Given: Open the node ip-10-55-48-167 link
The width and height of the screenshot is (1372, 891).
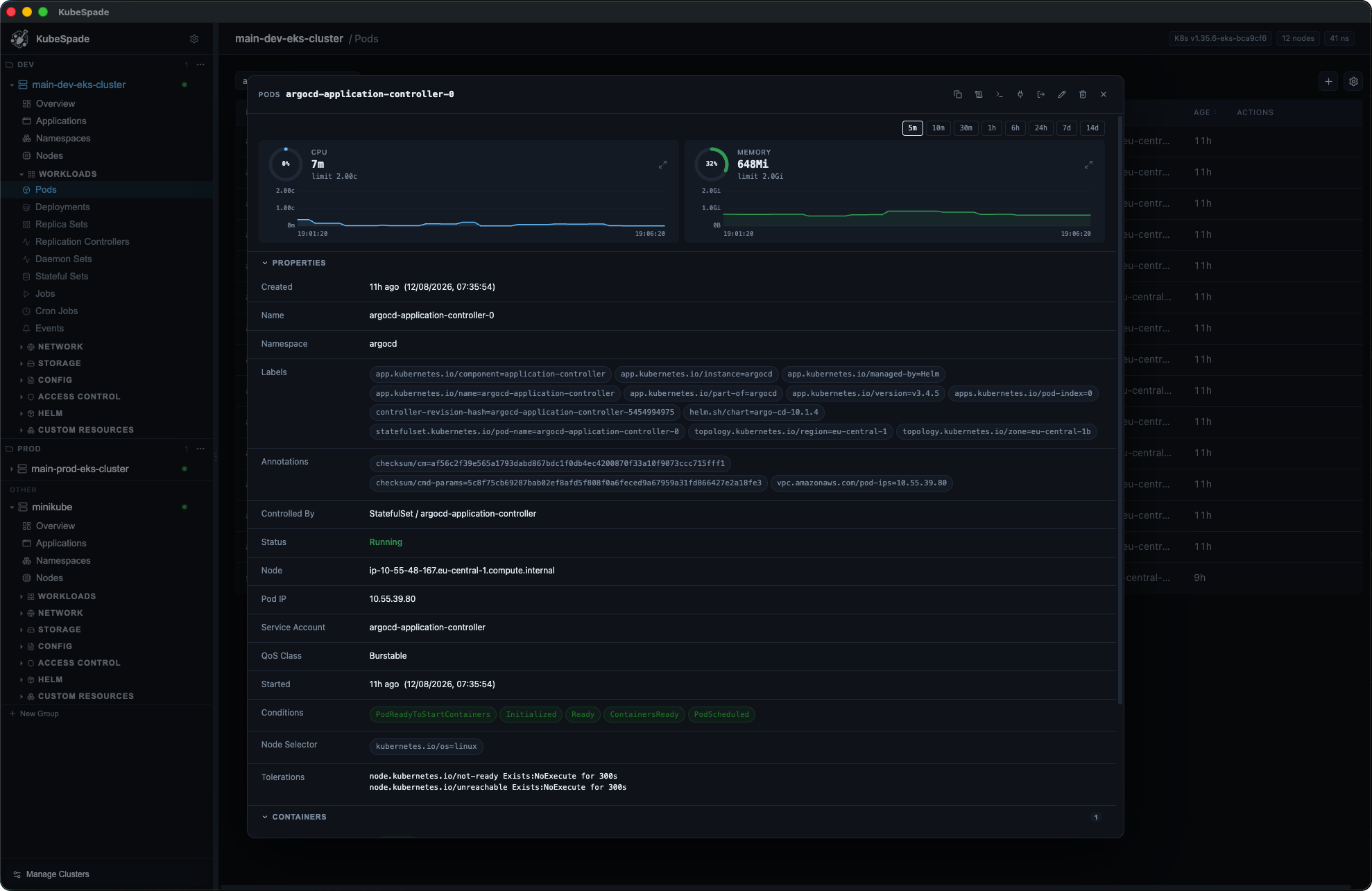Looking at the screenshot, I should tap(461, 571).
